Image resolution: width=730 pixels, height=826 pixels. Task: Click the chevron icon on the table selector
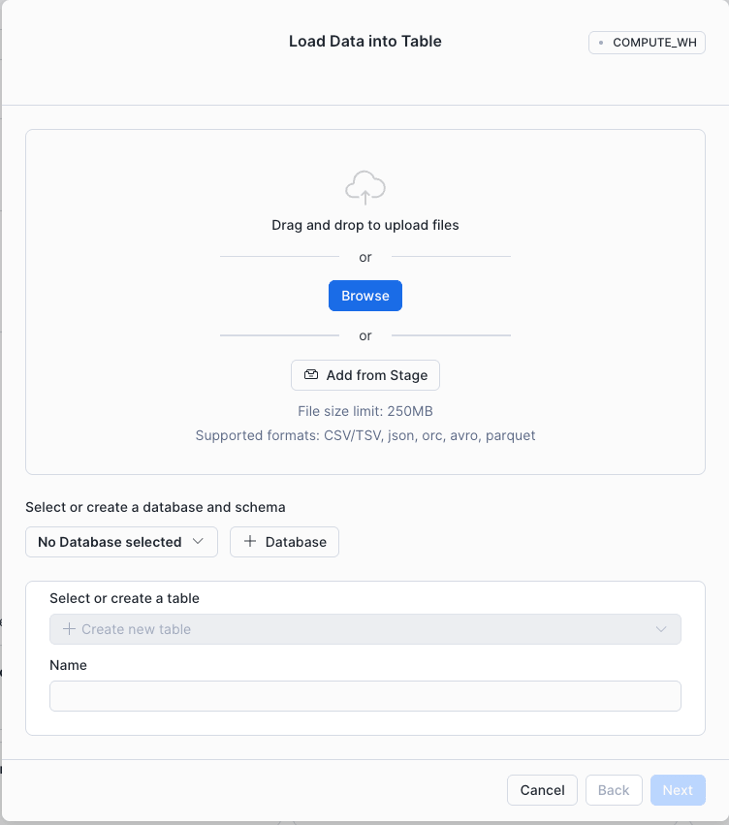pos(661,629)
